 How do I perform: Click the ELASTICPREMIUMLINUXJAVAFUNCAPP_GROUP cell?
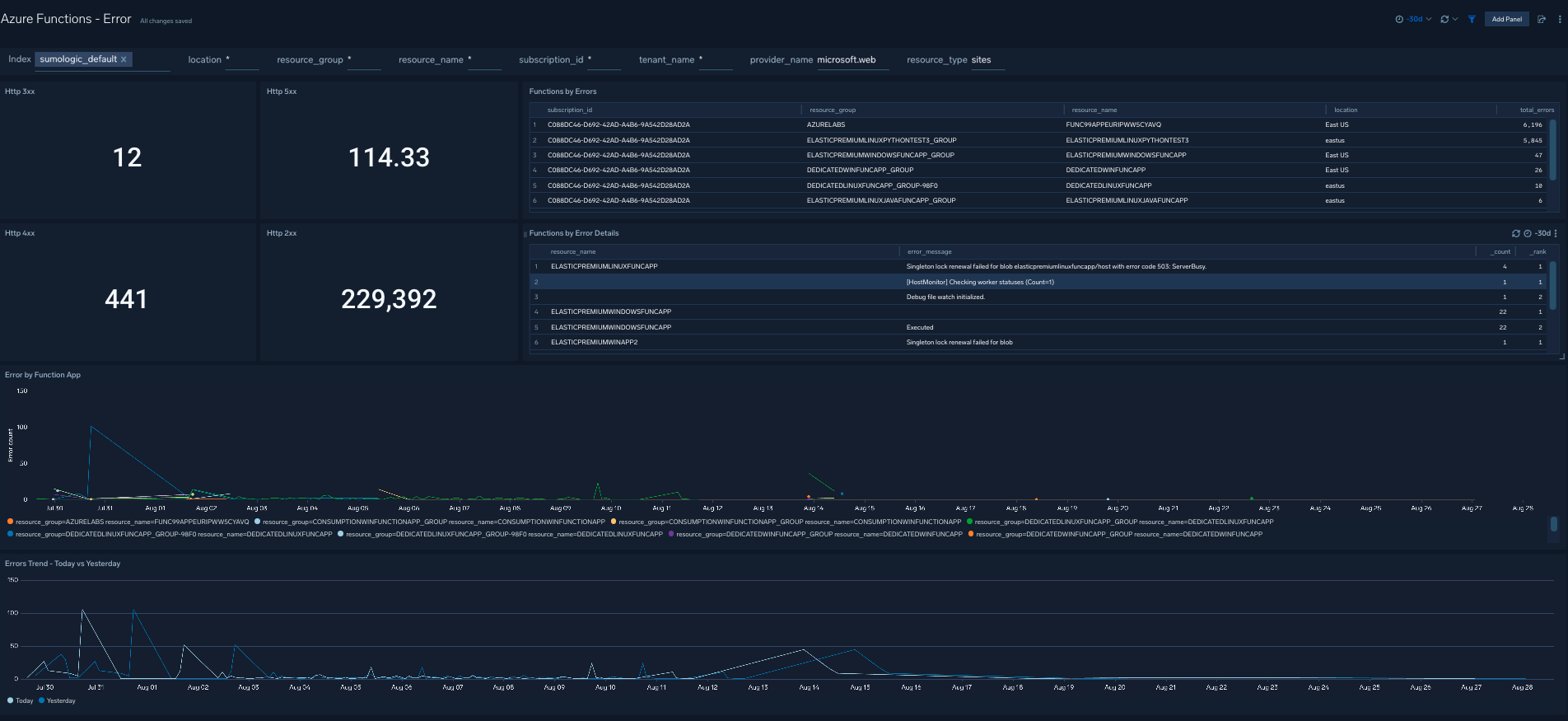[881, 200]
